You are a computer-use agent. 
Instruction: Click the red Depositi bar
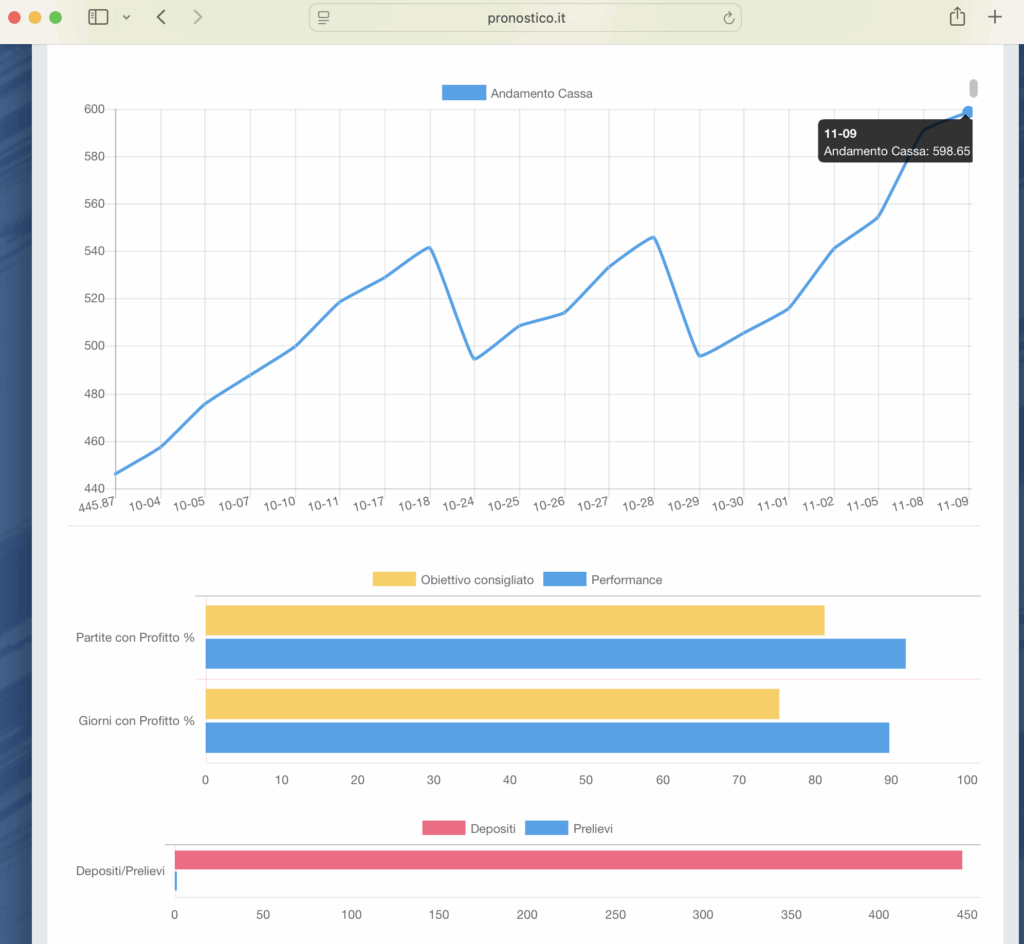(x=567, y=860)
